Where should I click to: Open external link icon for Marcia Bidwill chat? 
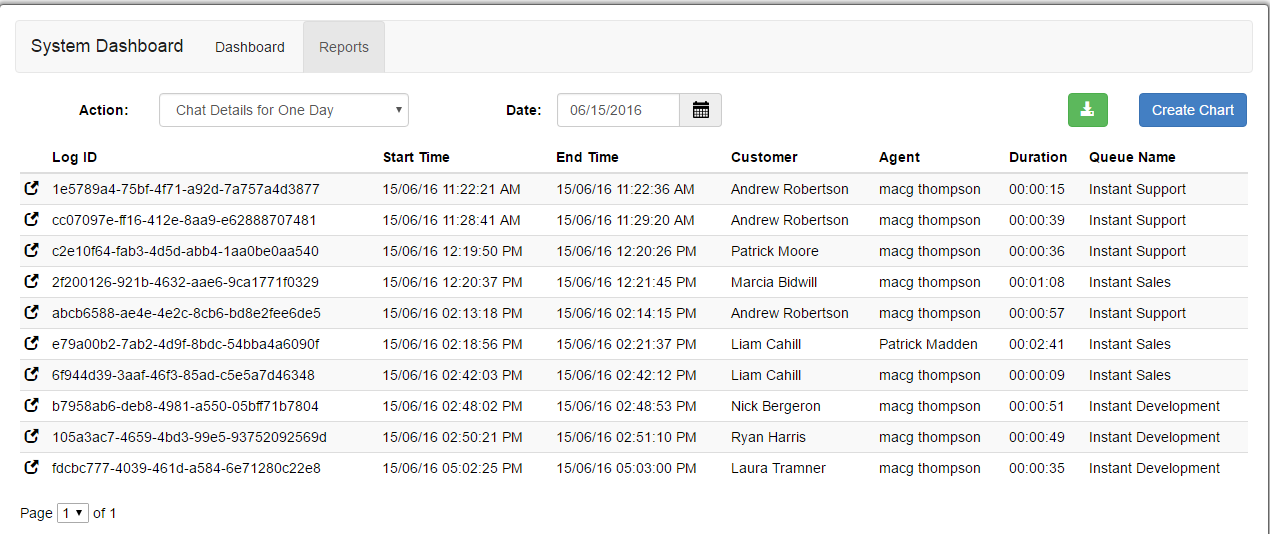(31, 281)
